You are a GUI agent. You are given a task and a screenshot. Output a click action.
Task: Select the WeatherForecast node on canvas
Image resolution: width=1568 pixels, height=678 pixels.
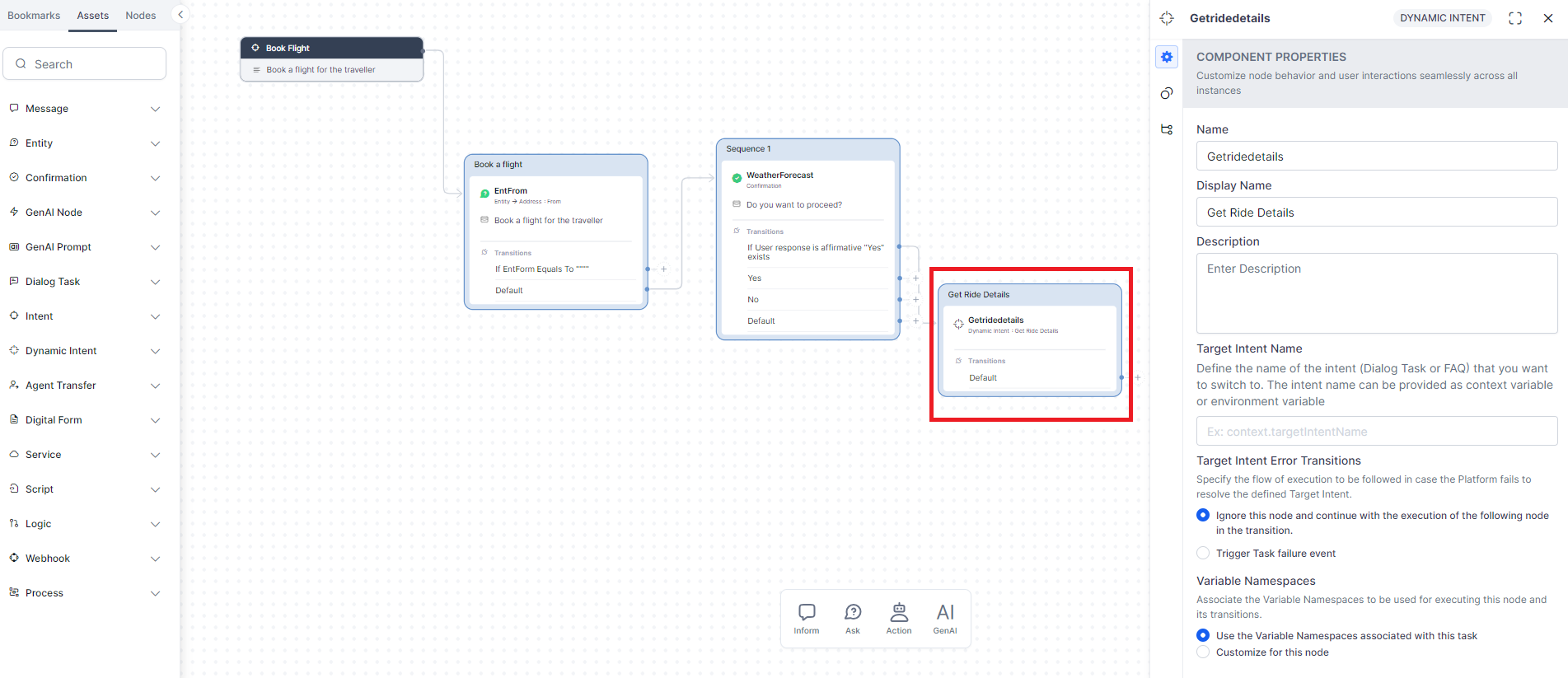point(779,175)
